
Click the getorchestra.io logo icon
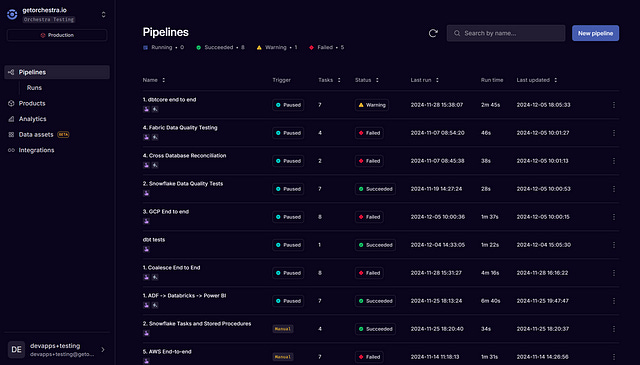[12, 14]
